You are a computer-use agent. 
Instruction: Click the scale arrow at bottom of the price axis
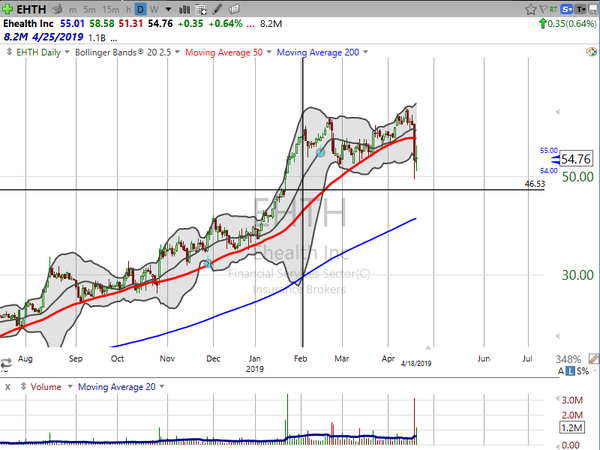point(558,336)
